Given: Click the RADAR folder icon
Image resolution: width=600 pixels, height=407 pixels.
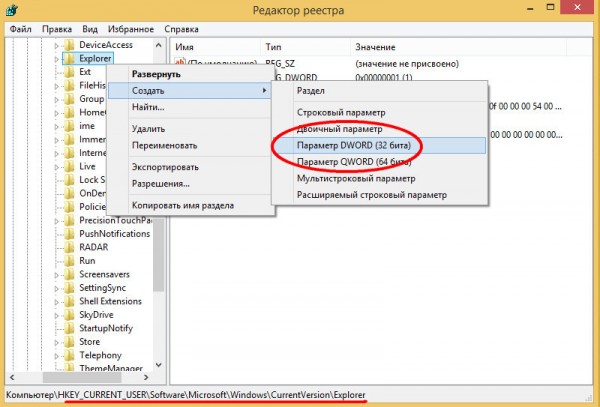Looking at the screenshot, I should (x=68, y=247).
